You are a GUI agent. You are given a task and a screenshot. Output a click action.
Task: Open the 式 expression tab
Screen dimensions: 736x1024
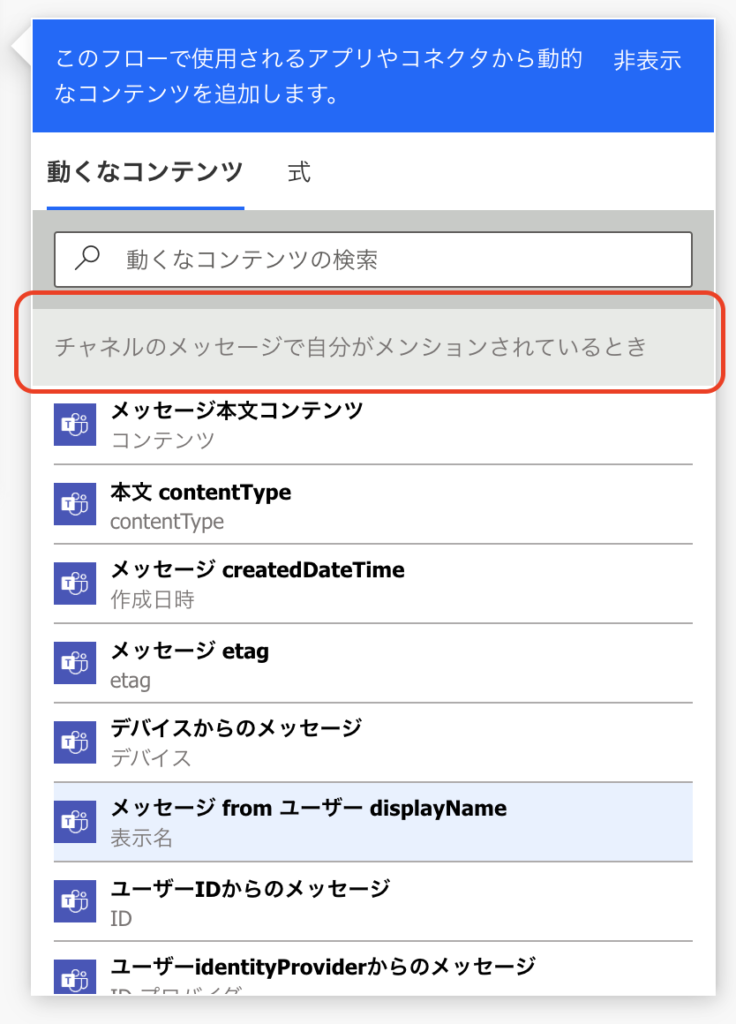click(x=299, y=172)
